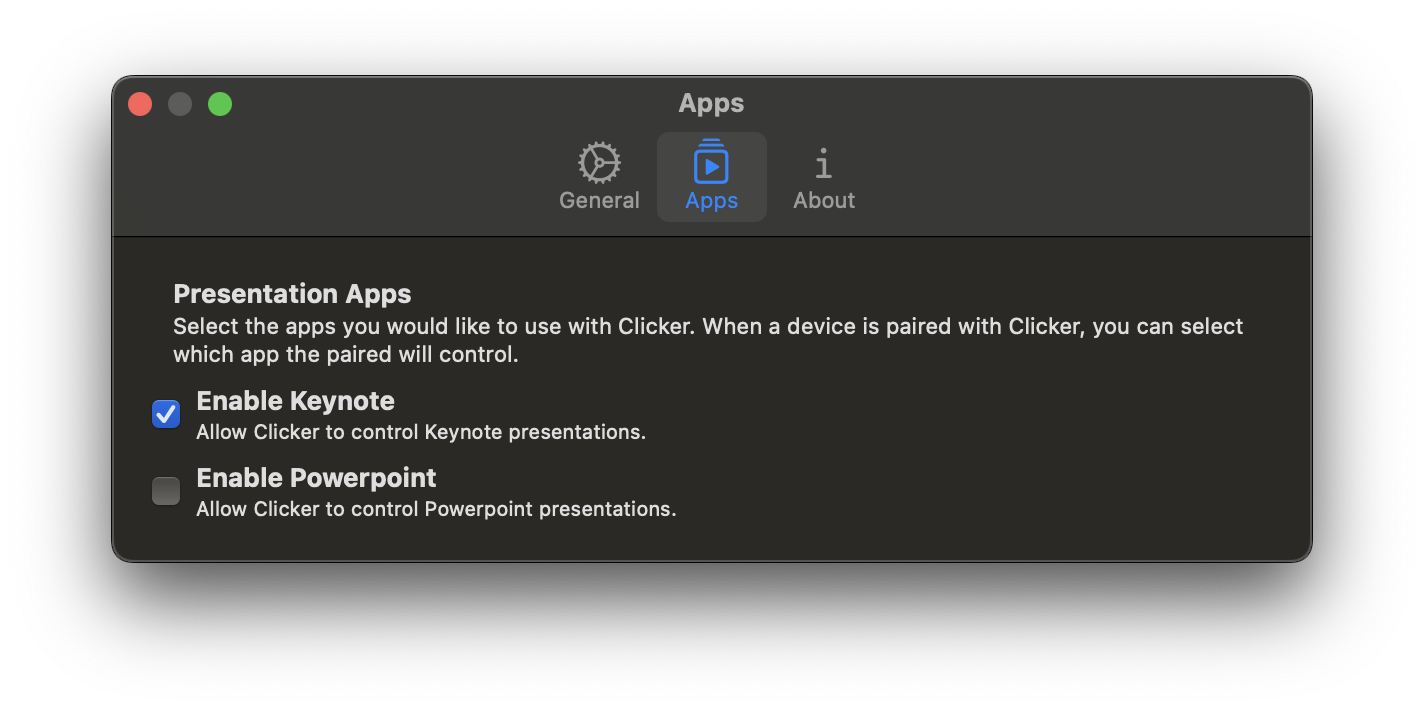Screen dimensions: 1424x710
Task: Open the About tab label
Action: (x=824, y=200)
